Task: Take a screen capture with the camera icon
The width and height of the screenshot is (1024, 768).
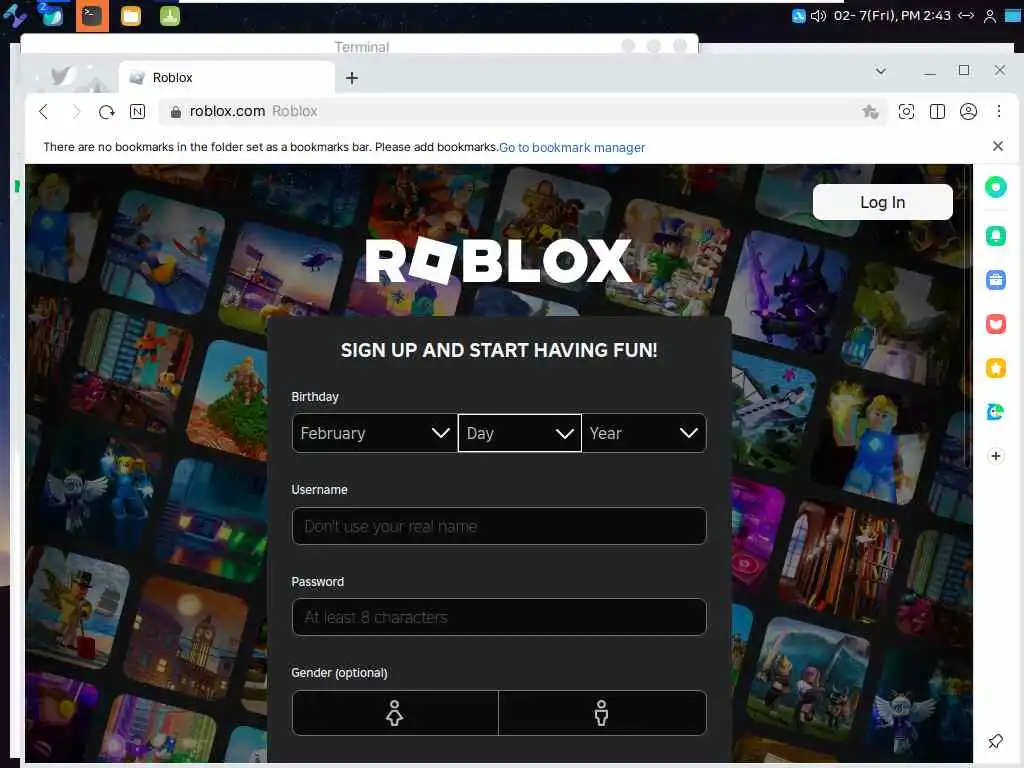Action: point(906,112)
